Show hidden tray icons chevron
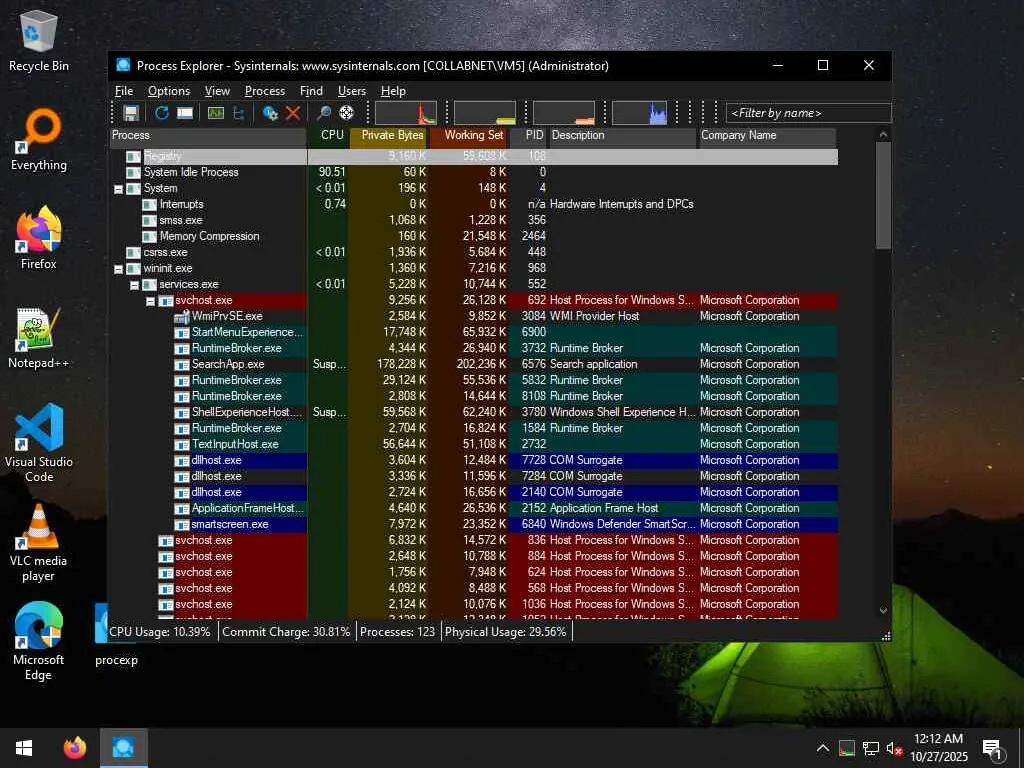This screenshot has height=768, width=1024. (823, 748)
